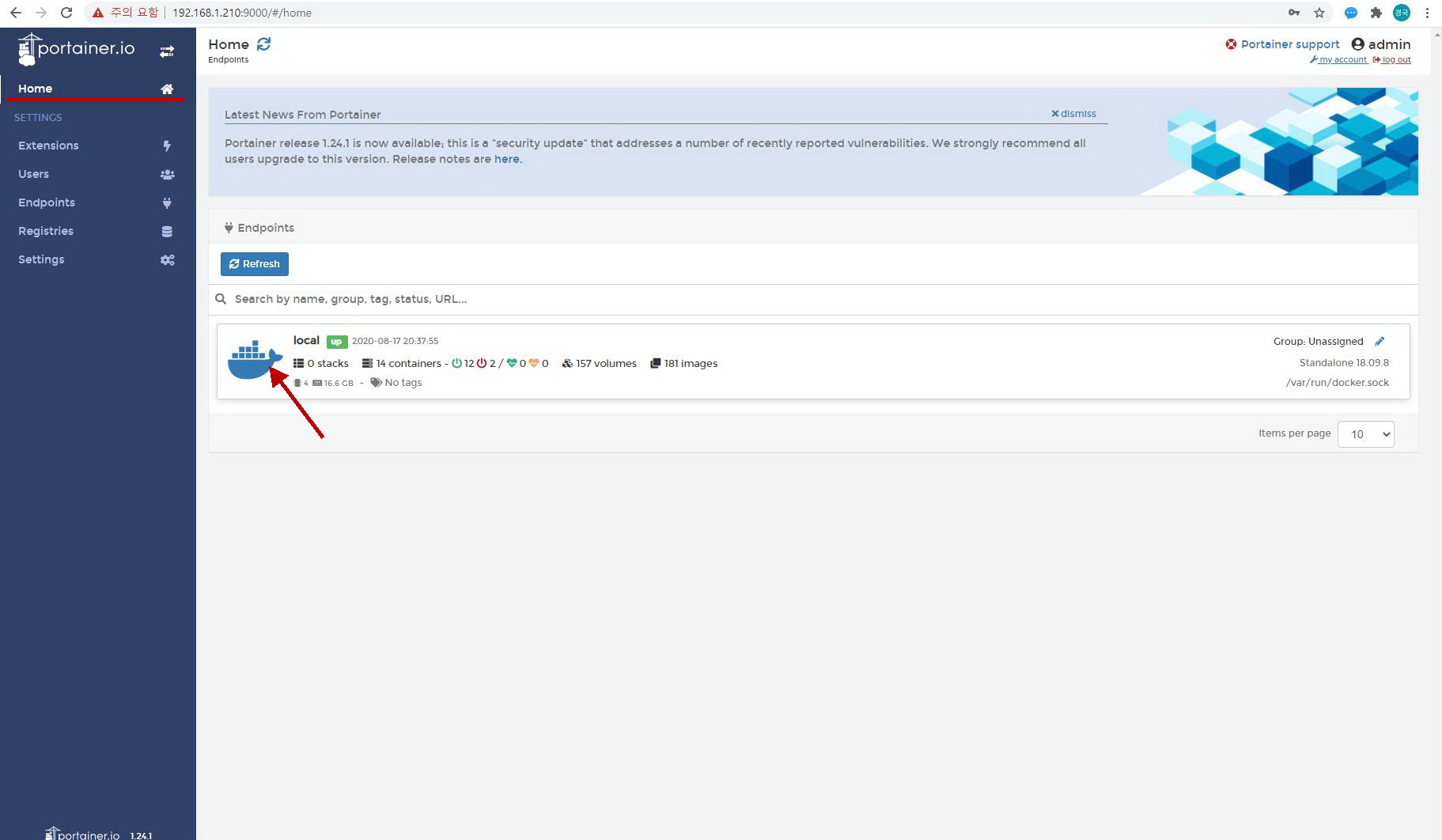Open Users in the sidebar
The width and height of the screenshot is (1442, 840).
tap(98, 174)
